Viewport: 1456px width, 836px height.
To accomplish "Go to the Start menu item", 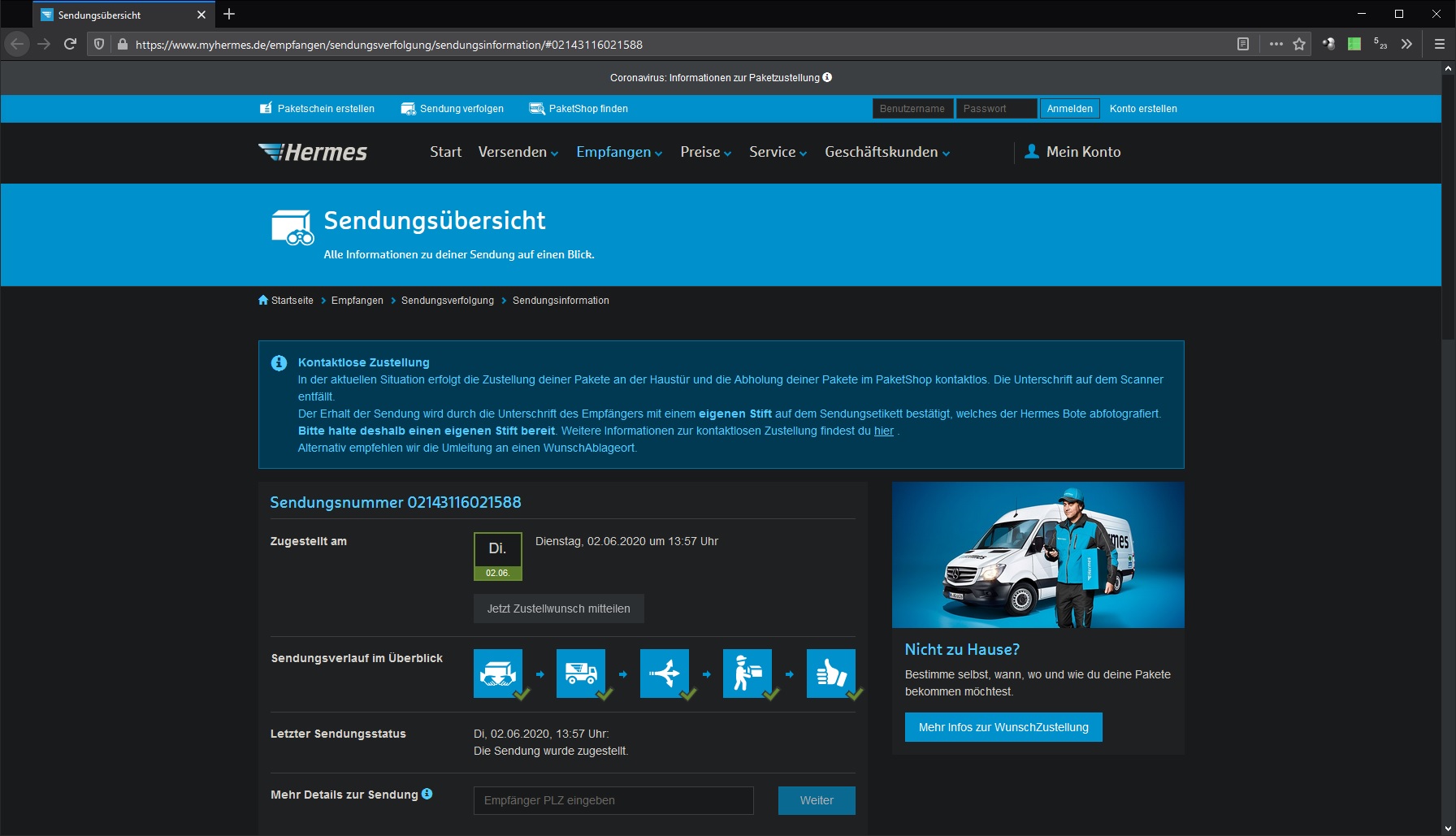I will point(445,152).
